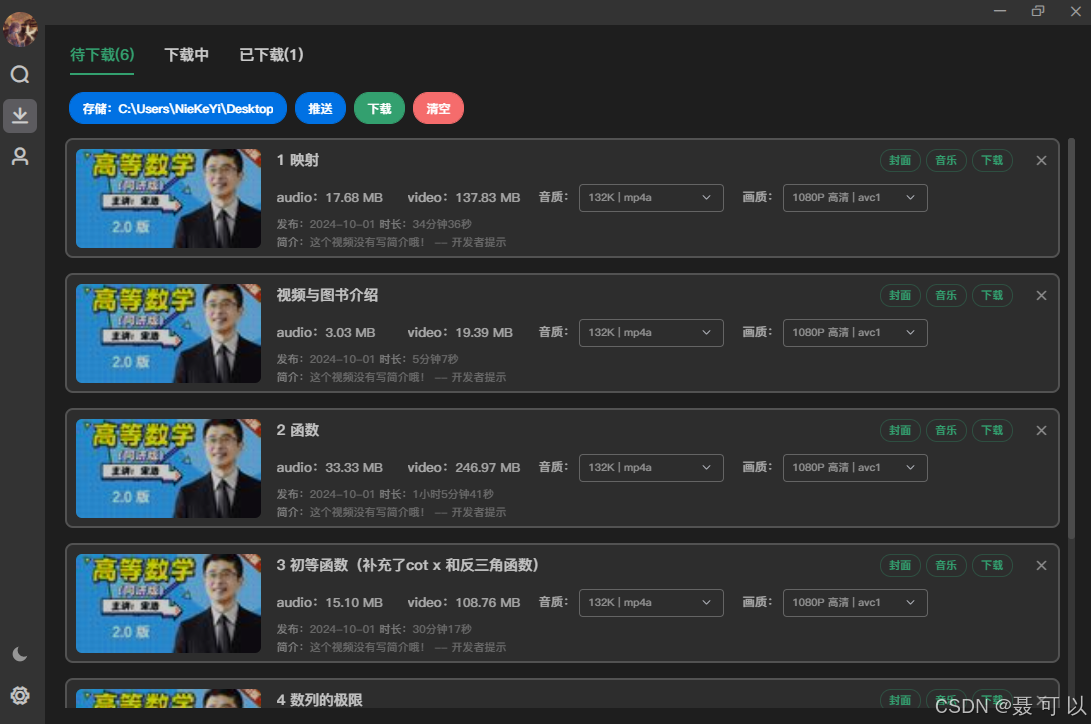Open audio quality dropdown for '1 映射'

point(651,198)
